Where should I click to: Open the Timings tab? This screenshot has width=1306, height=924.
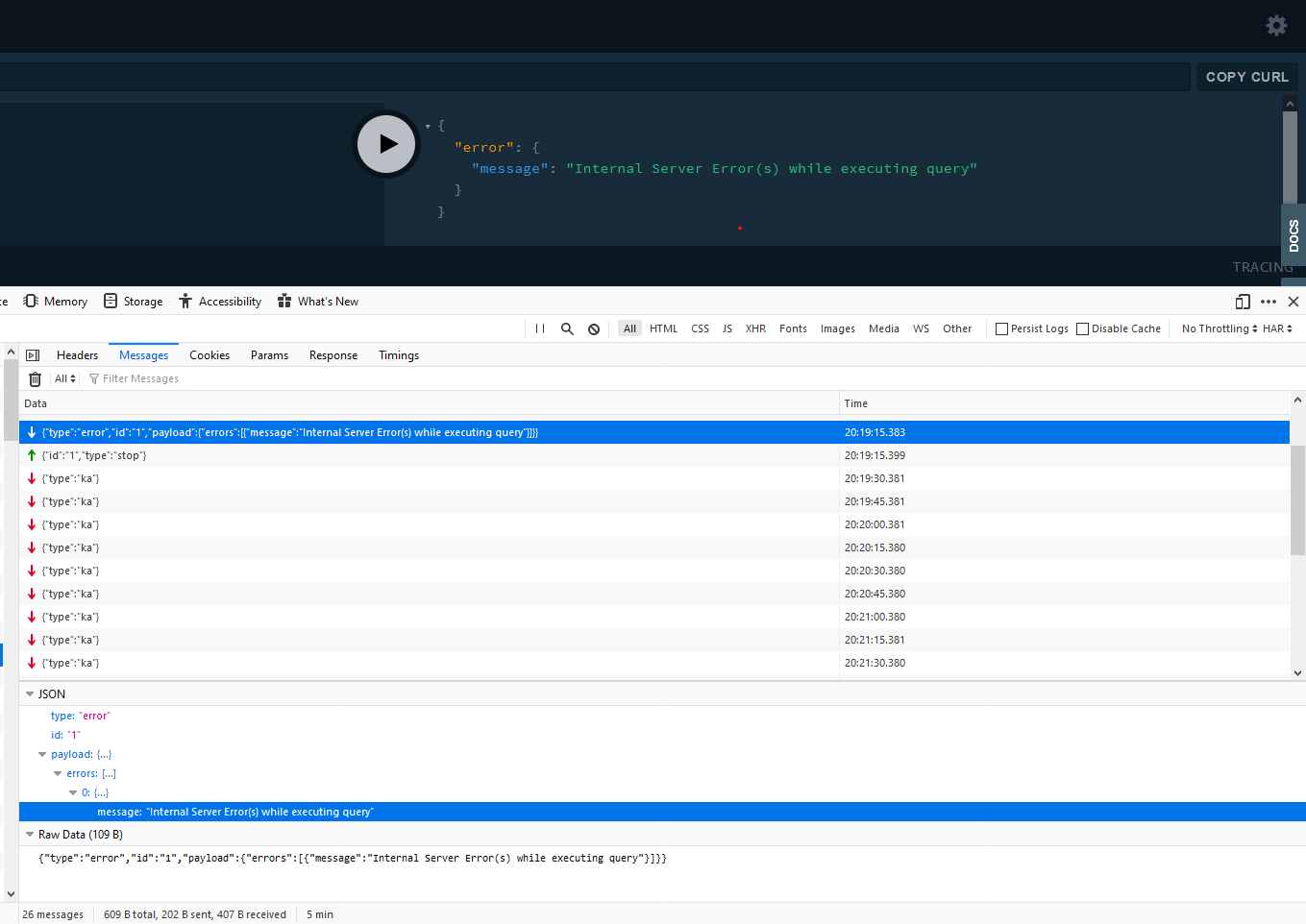click(399, 354)
